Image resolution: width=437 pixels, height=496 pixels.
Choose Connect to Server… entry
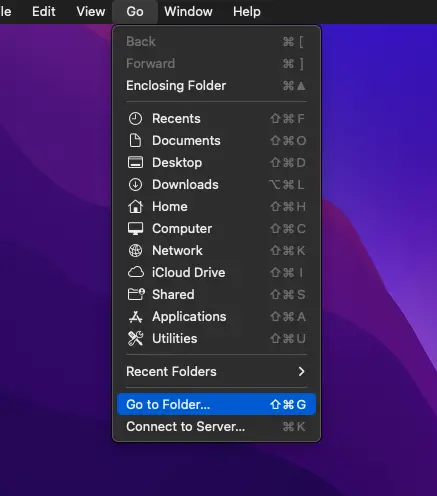pyautogui.click(x=216, y=426)
